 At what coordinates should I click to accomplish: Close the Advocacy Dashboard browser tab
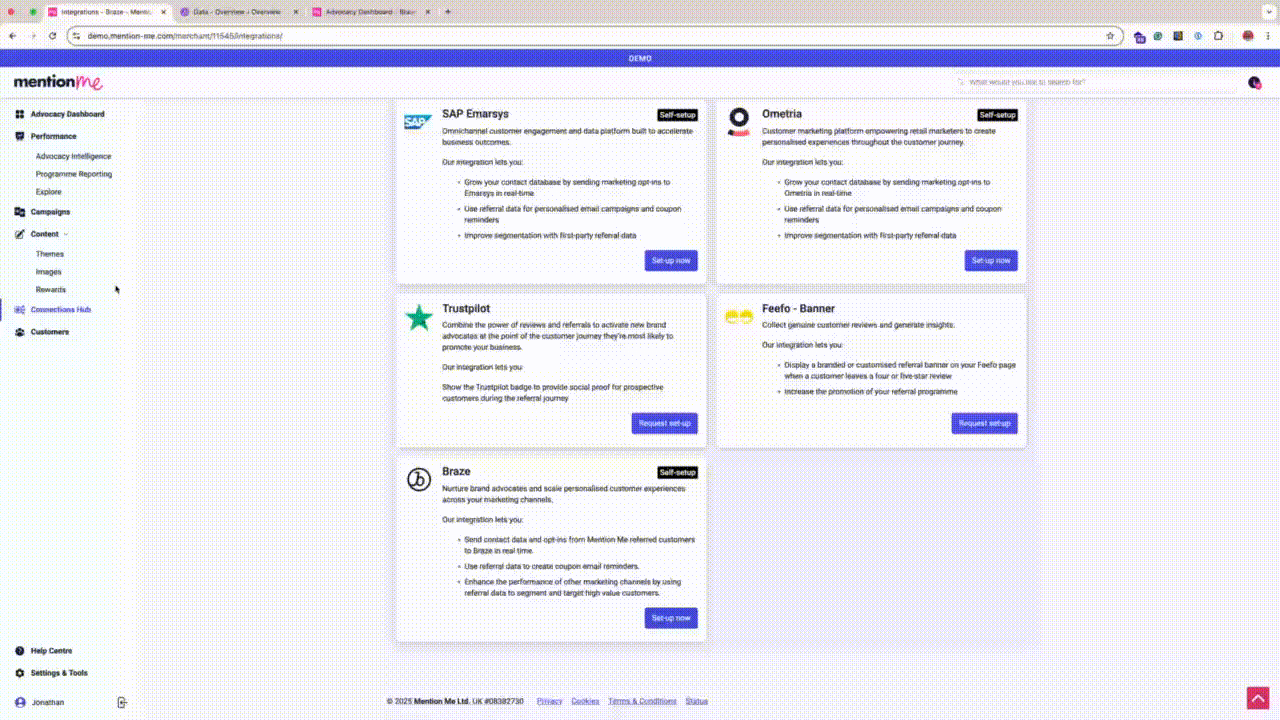tap(427, 12)
